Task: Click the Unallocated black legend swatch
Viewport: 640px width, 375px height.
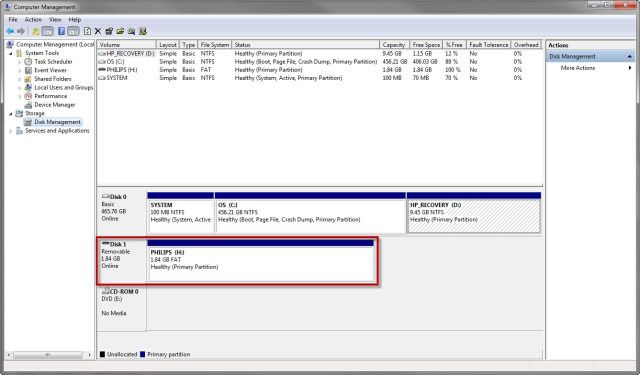Action: 102,354
